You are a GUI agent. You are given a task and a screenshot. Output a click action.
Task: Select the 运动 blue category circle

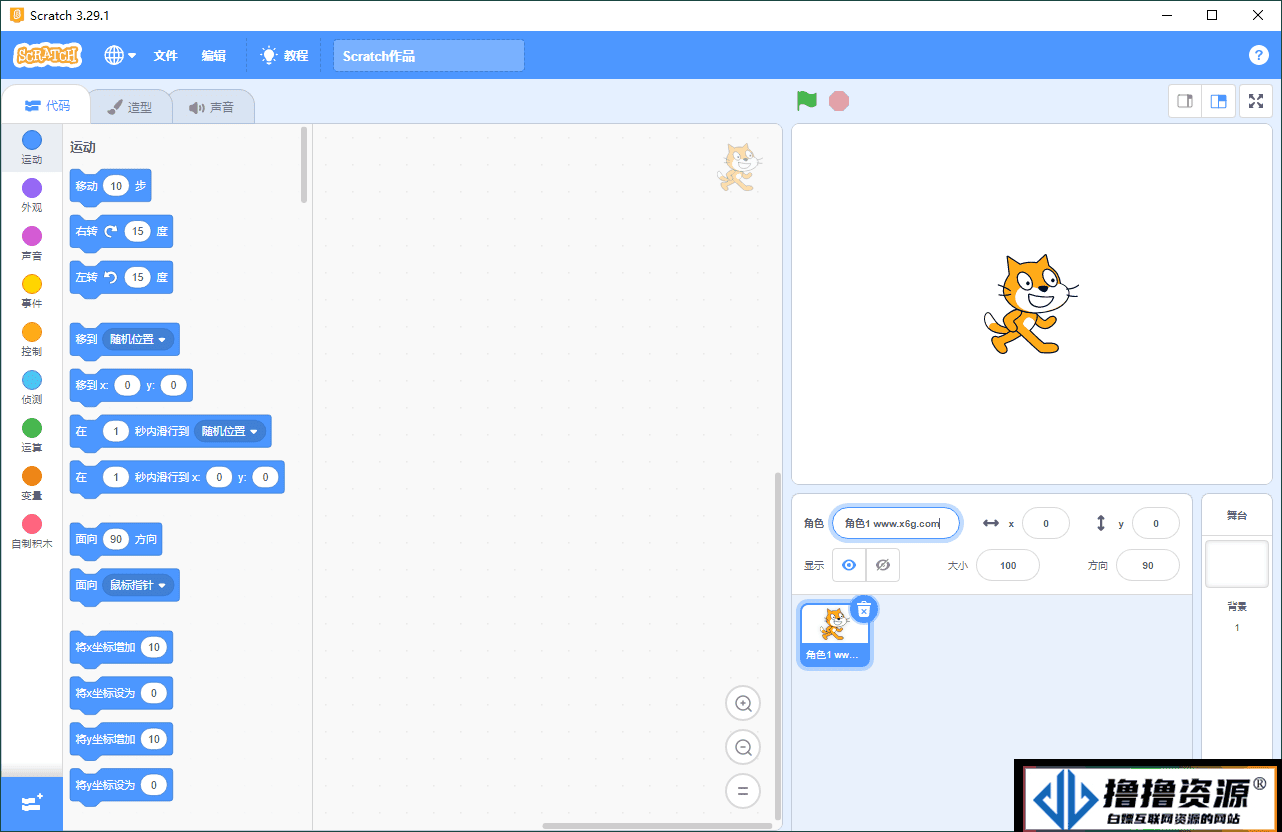click(32, 140)
